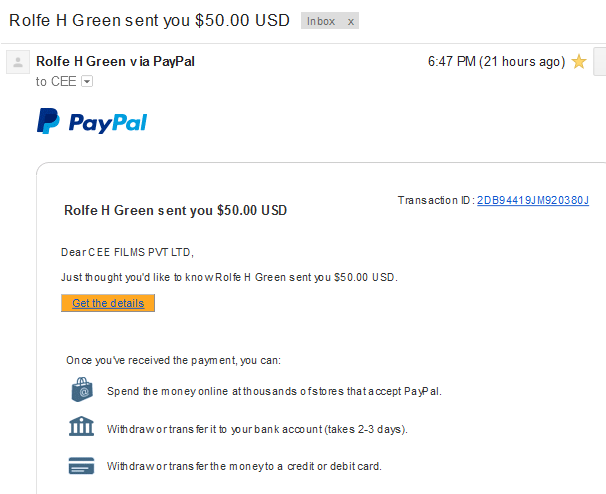This screenshot has width=606, height=494.
Task: Click the Inbox label tag
Action: (x=321, y=21)
